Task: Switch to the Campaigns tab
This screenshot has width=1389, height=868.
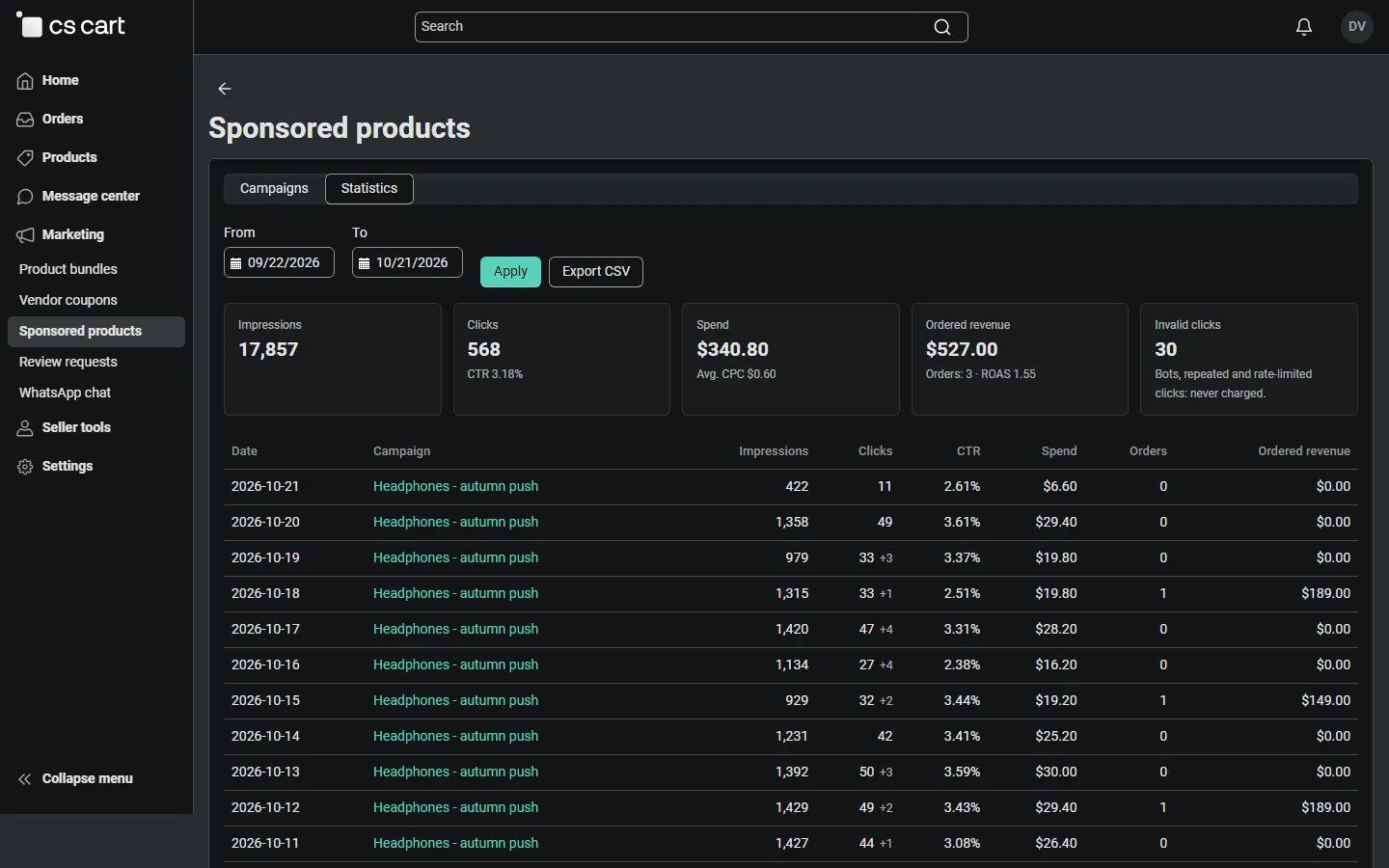Action: tap(274, 189)
